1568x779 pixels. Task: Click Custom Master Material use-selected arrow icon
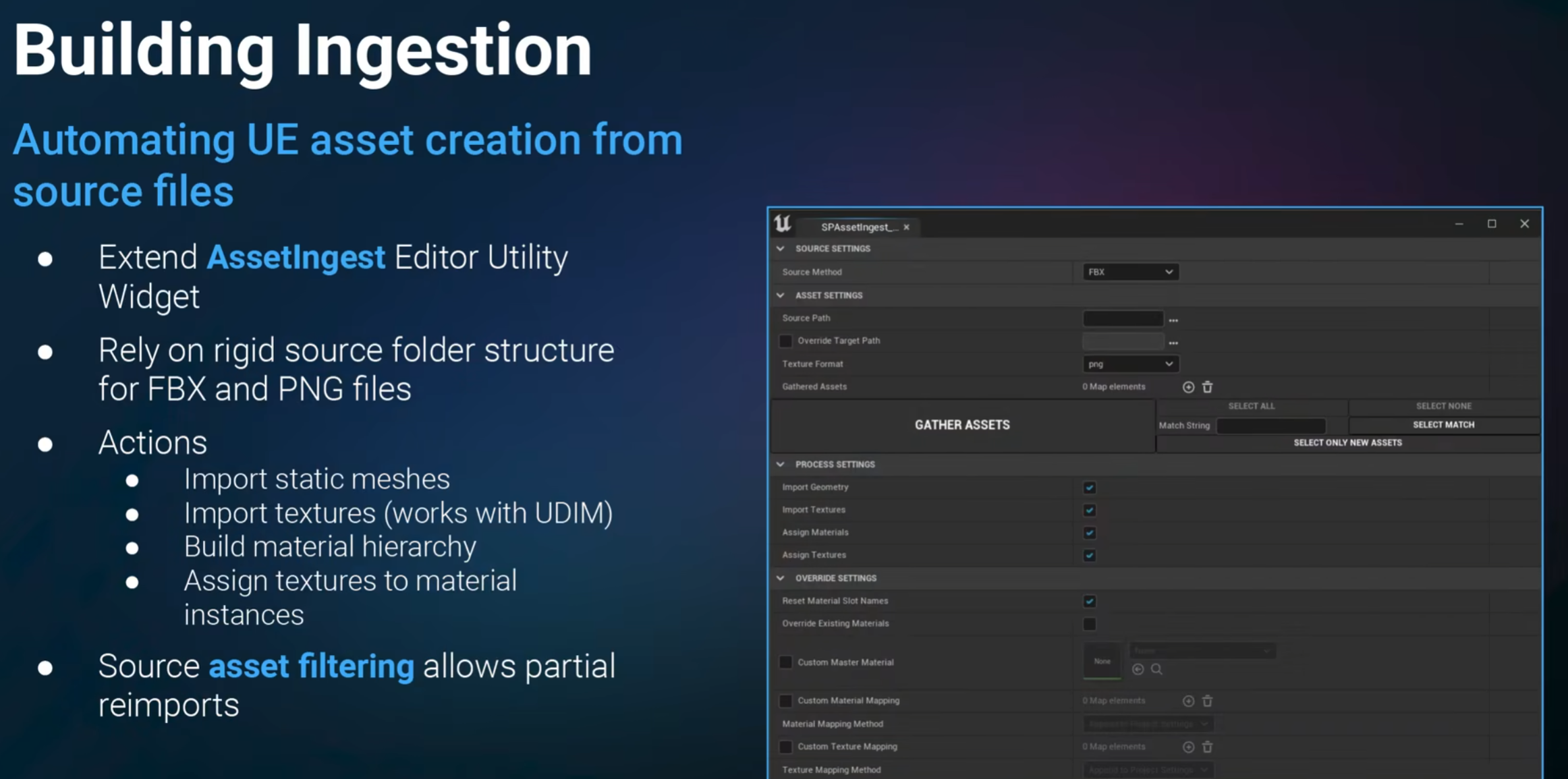click(x=1138, y=669)
